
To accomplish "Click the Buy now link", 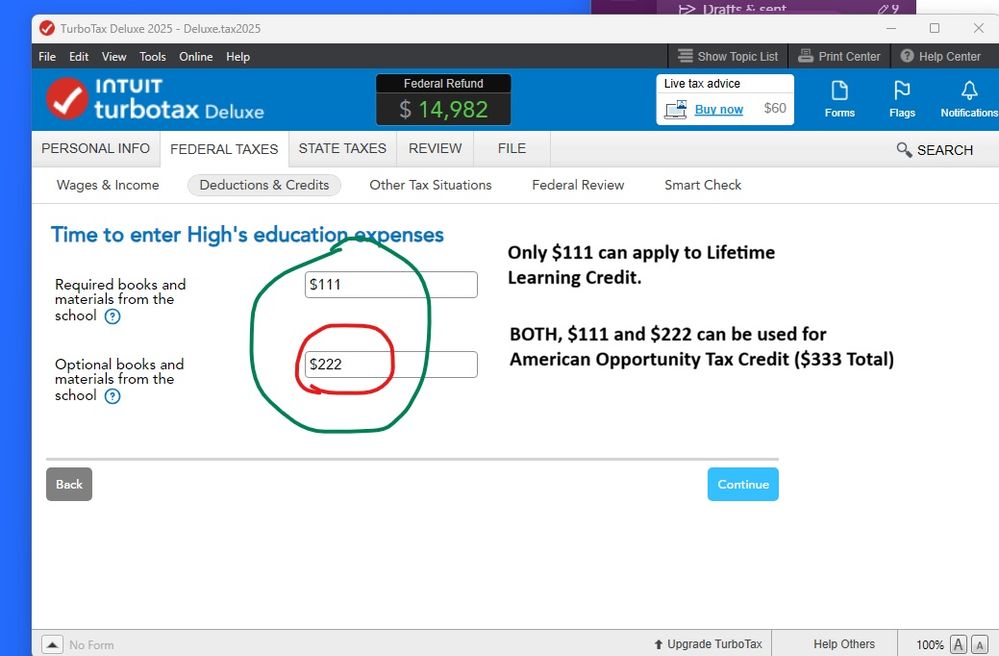I will (x=719, y=109).
